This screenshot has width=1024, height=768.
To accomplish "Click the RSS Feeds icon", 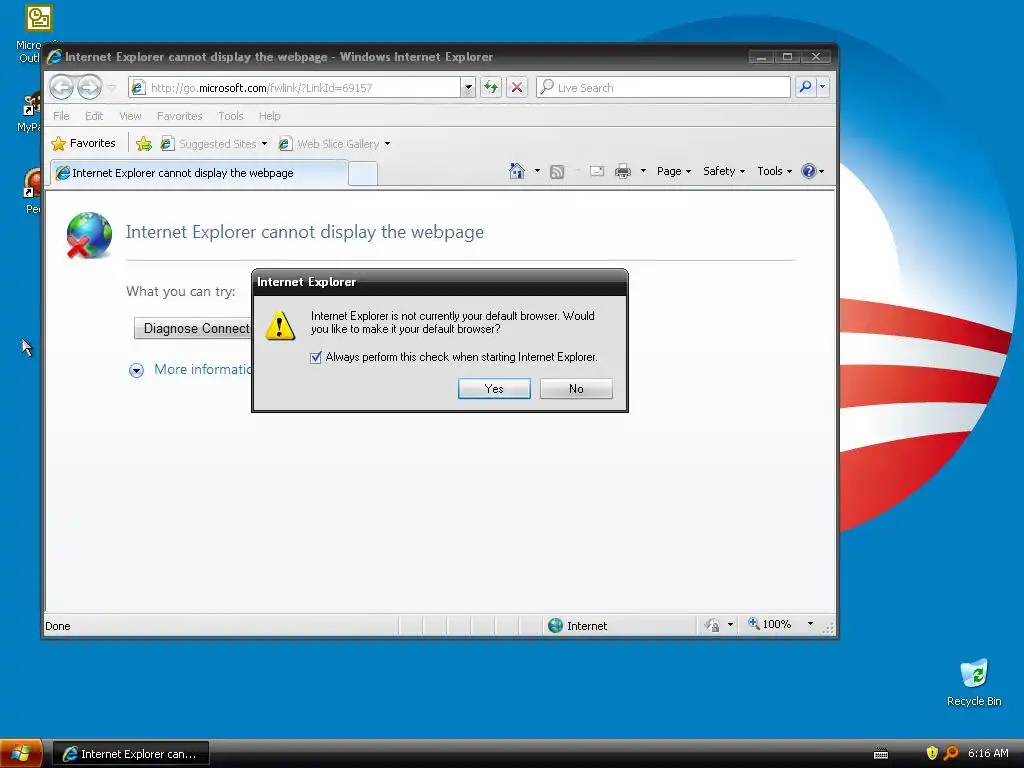I will coord(556,172).
